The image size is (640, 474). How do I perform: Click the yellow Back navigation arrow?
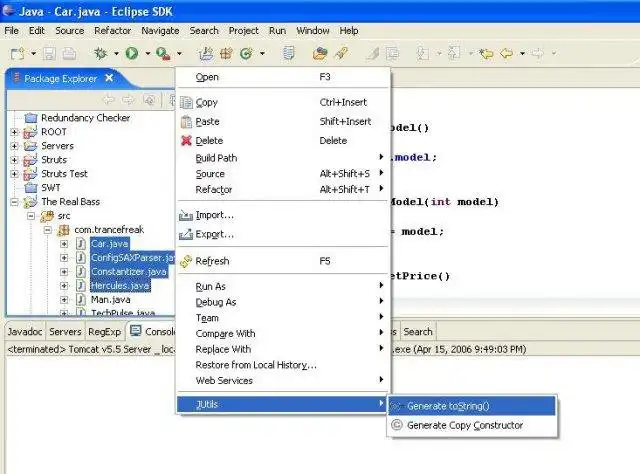coord(507,53)
